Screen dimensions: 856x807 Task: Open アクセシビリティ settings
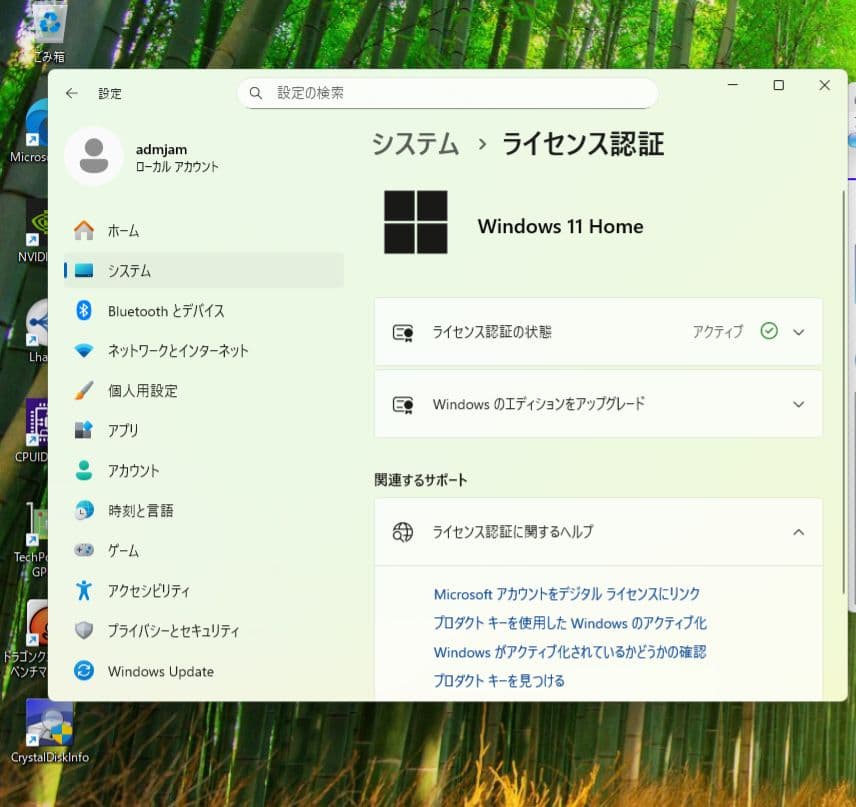point(148,591)
